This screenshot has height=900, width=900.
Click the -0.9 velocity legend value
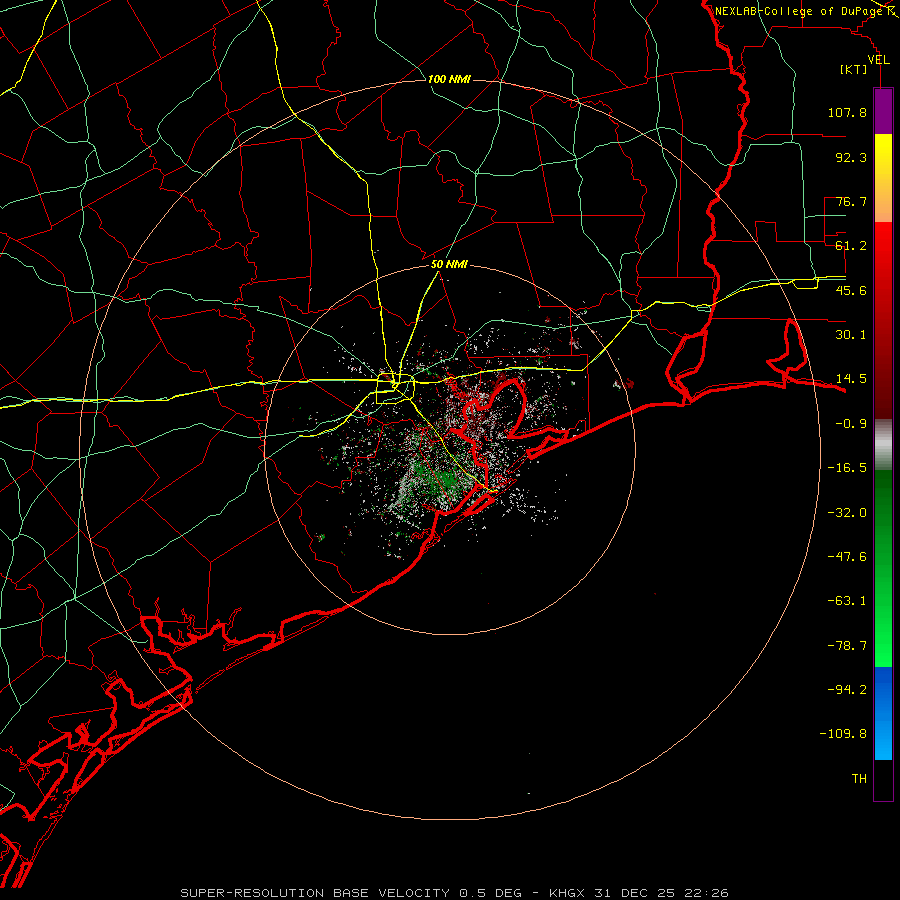(851, 424)
